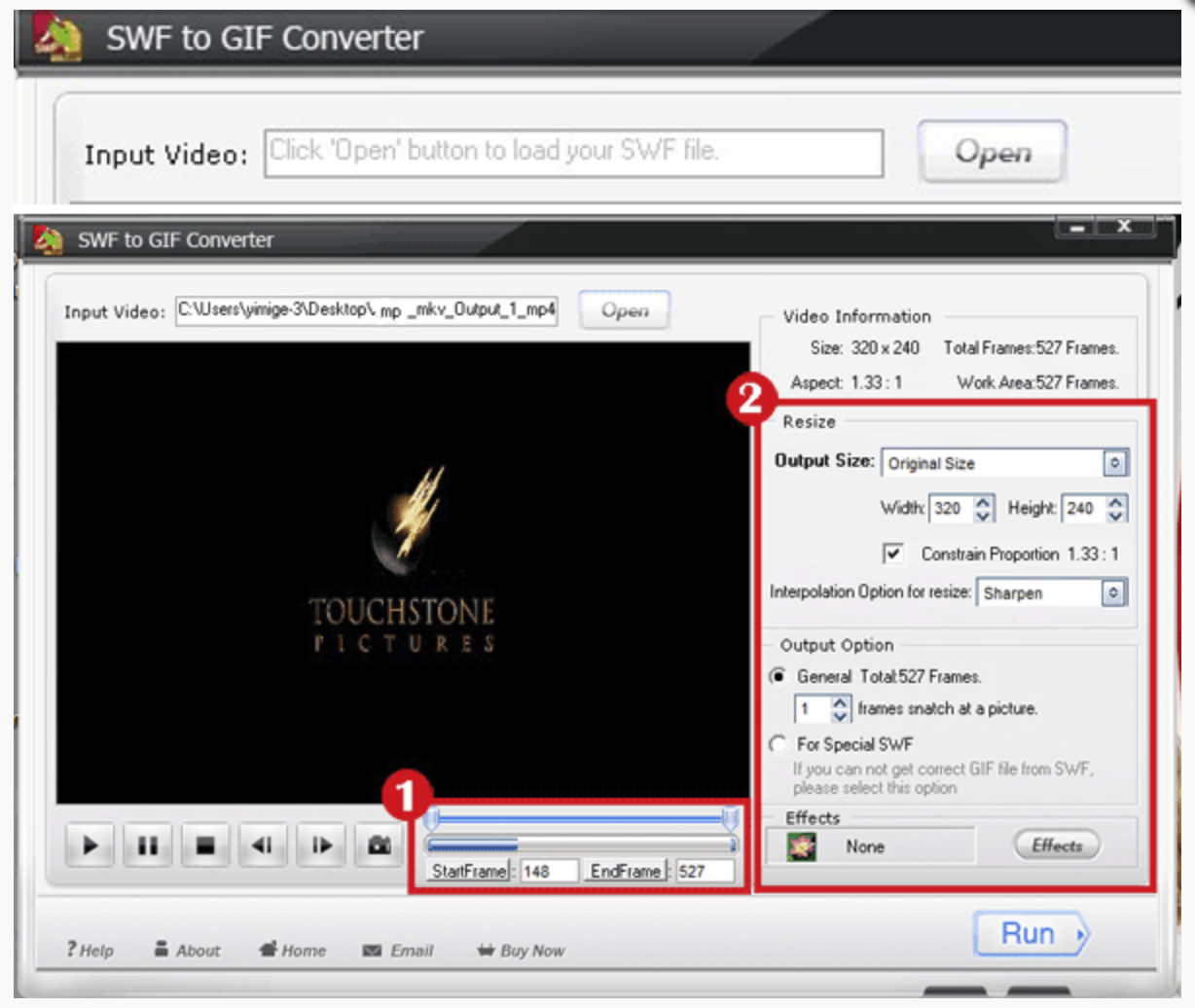Click the start handle of the frame range slider
The image size is (1195, 1008).
(x=432, y=818)
